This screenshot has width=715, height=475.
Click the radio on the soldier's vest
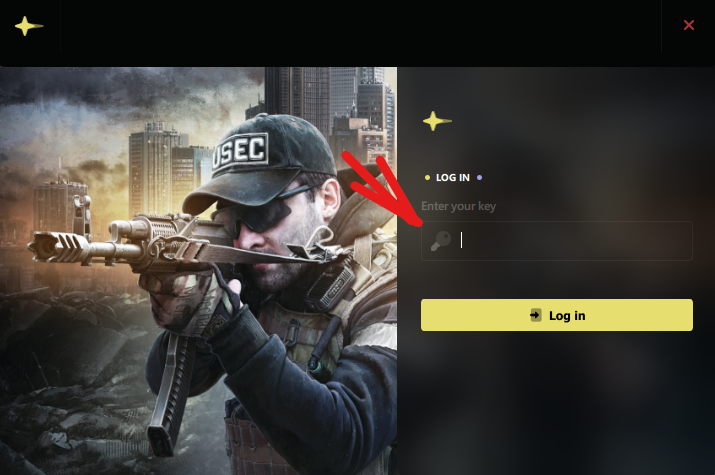point(335,285)
